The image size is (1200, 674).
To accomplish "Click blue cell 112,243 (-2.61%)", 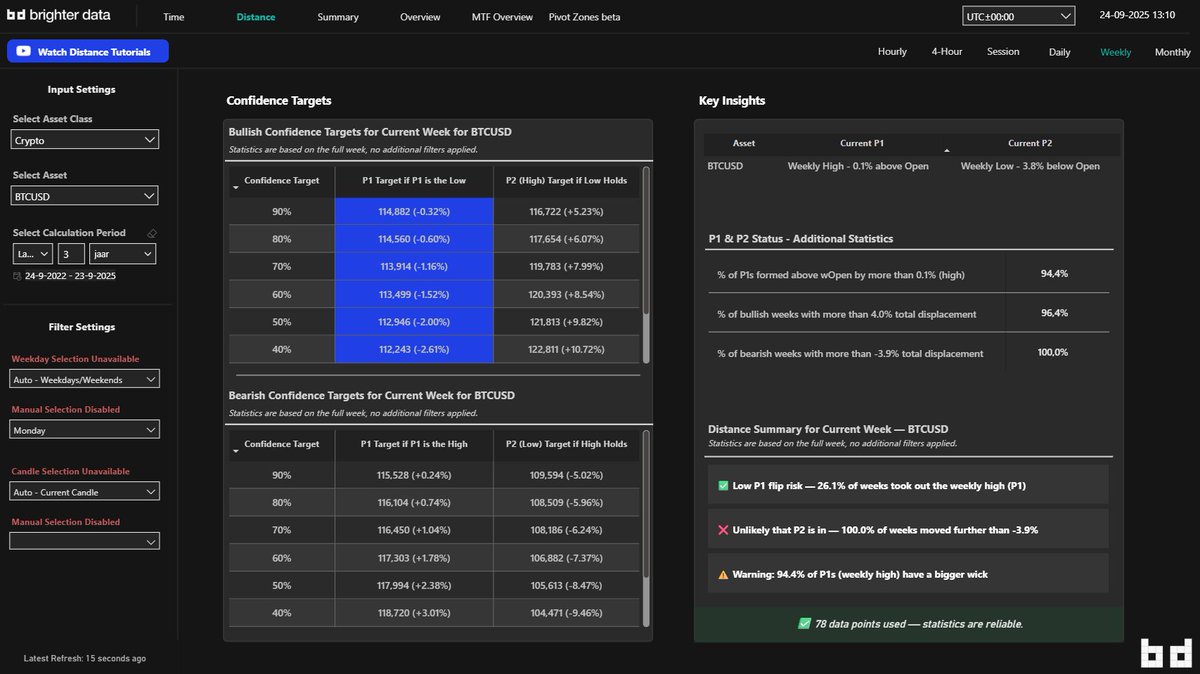I will 414,349.
